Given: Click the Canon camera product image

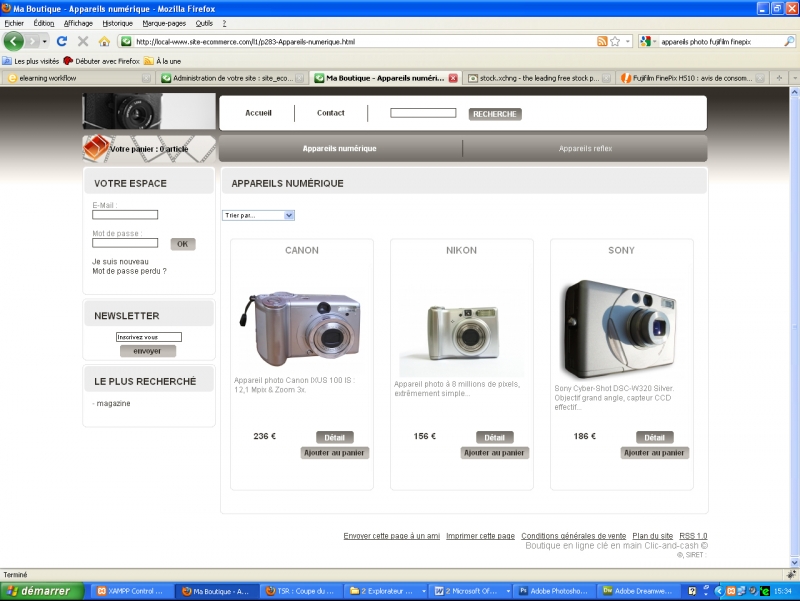Looking at the screenshot, I should pos(301,328).
